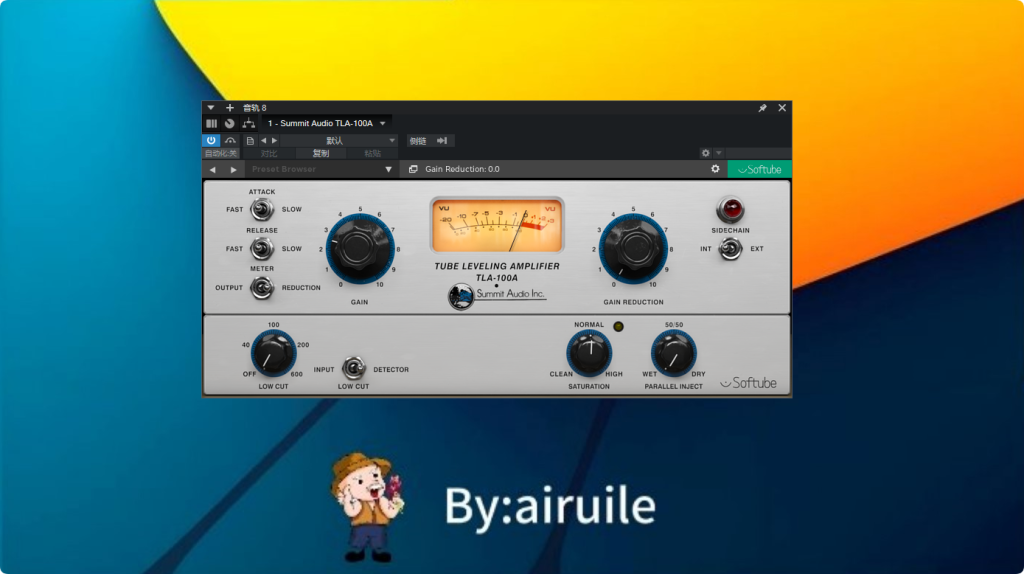Click the SLOW label next to ATTACK switch
Viewport: 1024px width, 574px height.
(292, 210)
